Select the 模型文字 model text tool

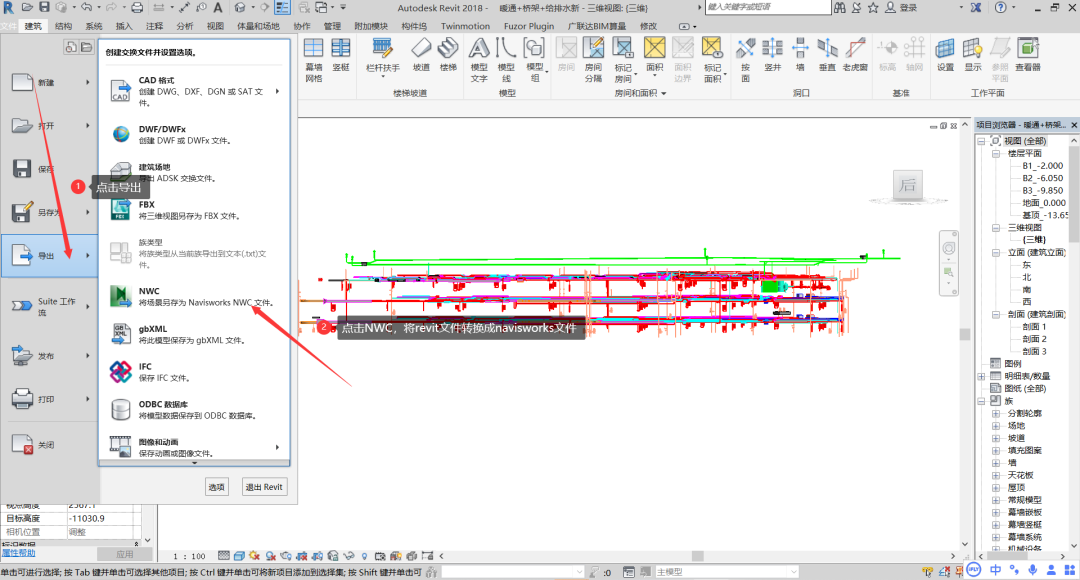[x=479, y=60]
